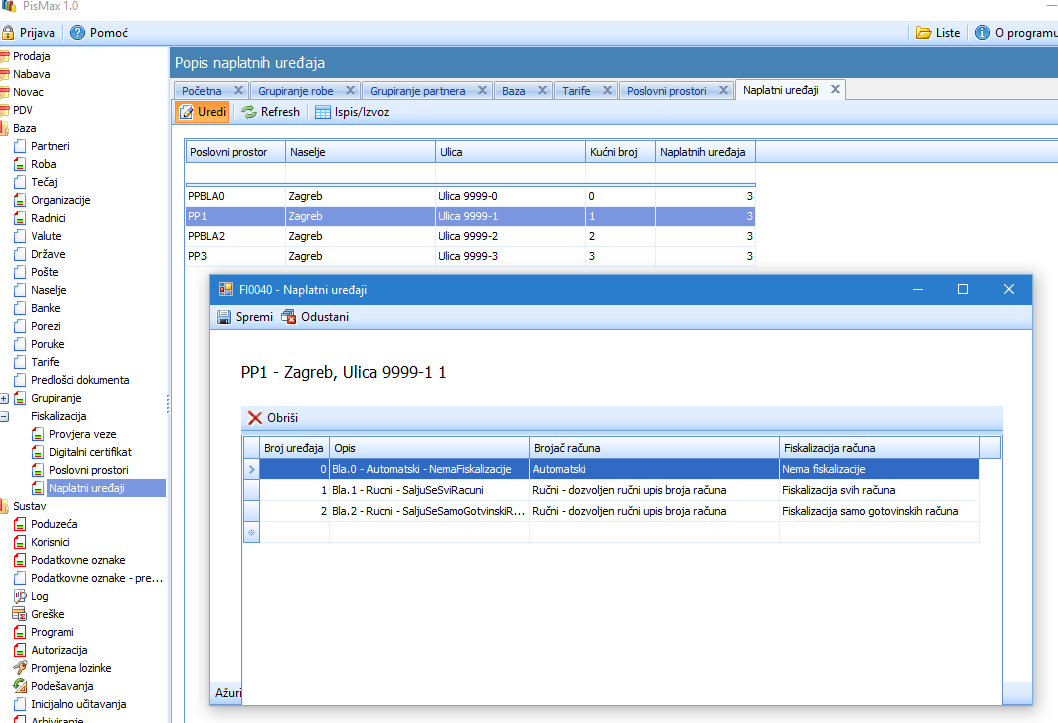
Task: Sort by the Naselje column header
Action: pyautogui.click(x=360, y=152)
